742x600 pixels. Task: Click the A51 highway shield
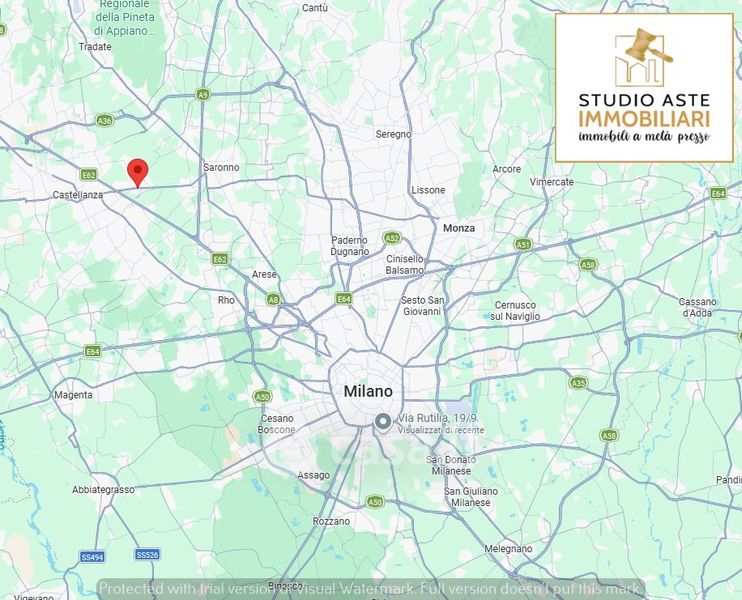click(x=523, y=244)
